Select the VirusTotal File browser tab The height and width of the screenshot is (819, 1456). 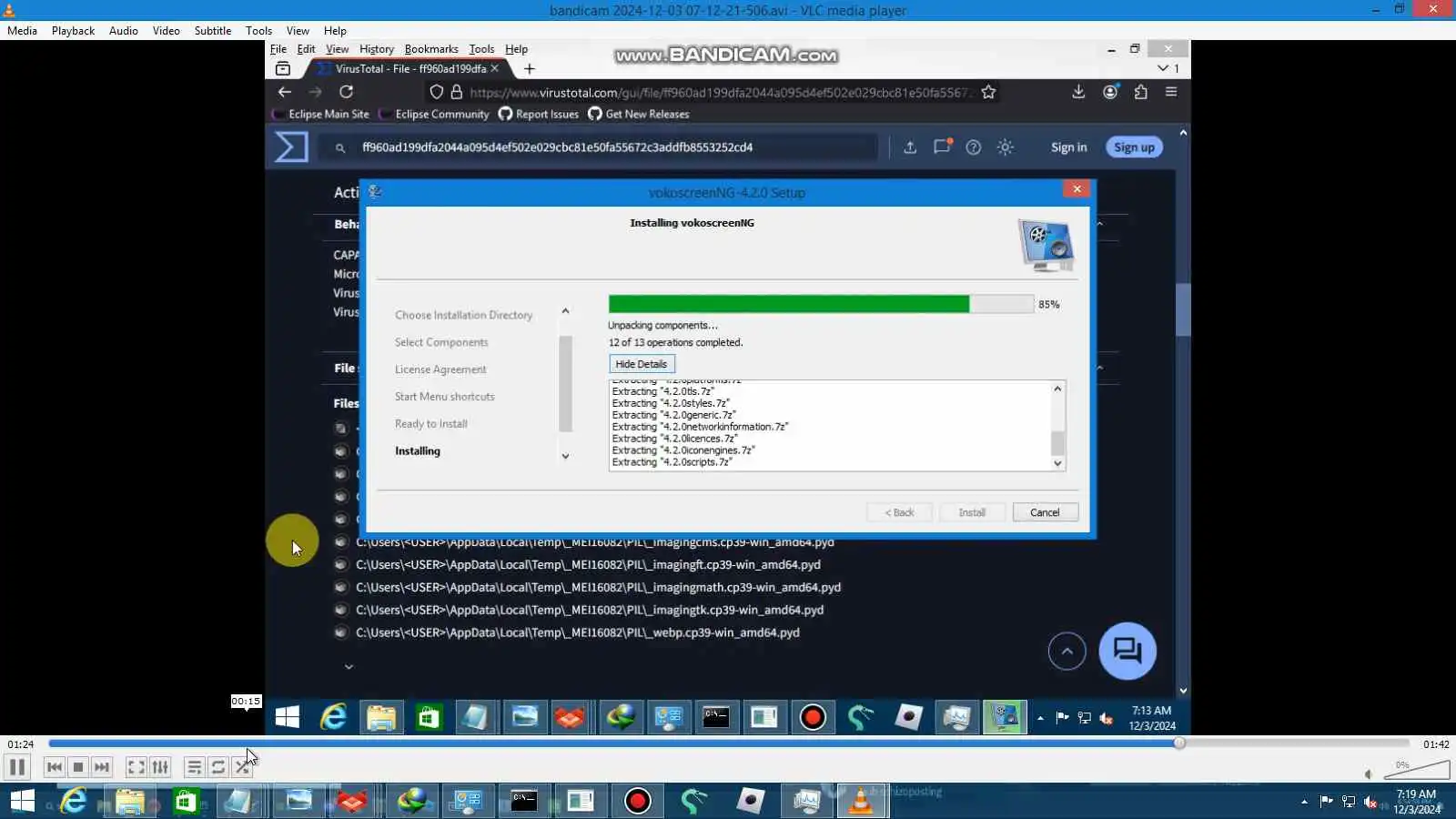click(x=409, y=68)
